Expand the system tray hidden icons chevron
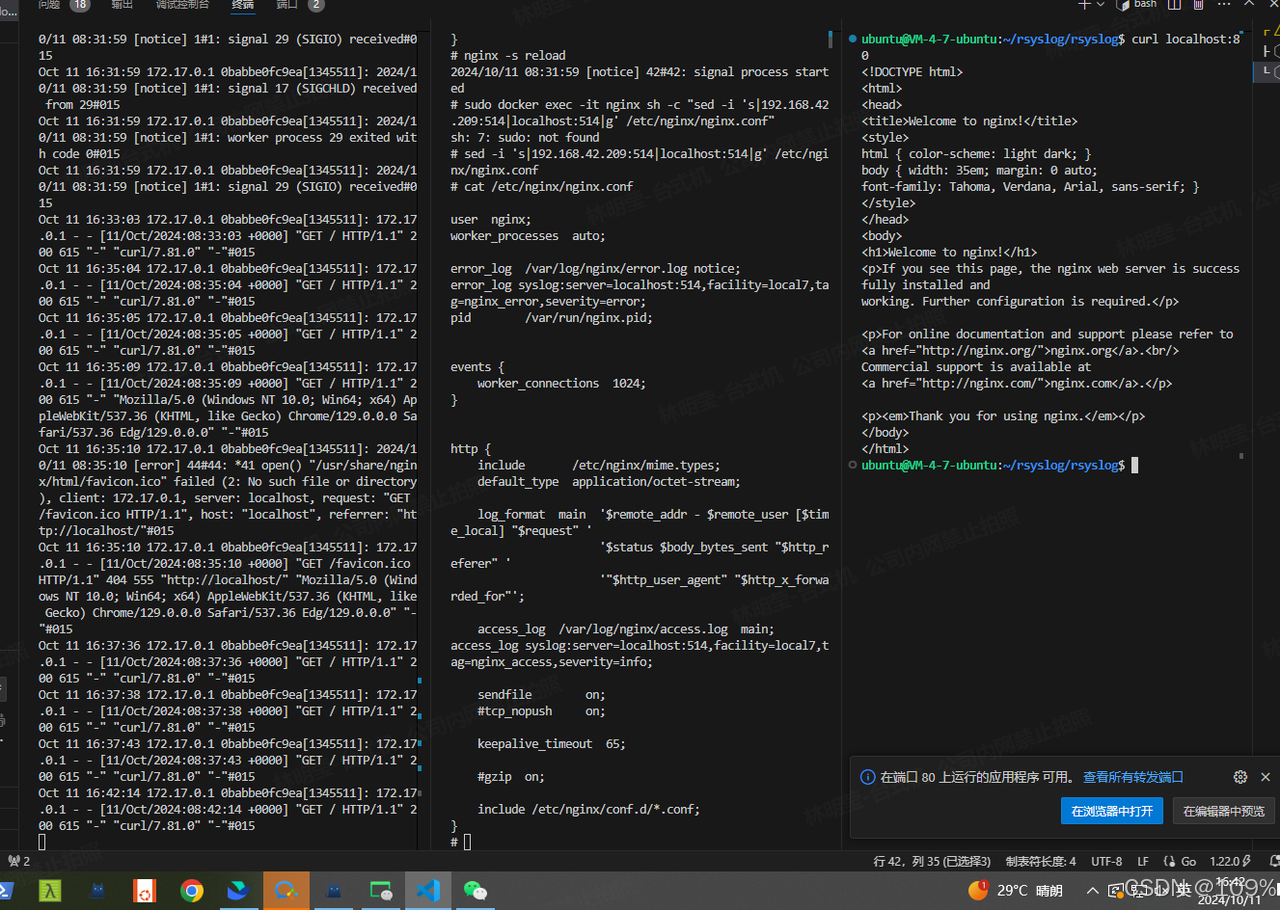 [x=1092, y=890]
